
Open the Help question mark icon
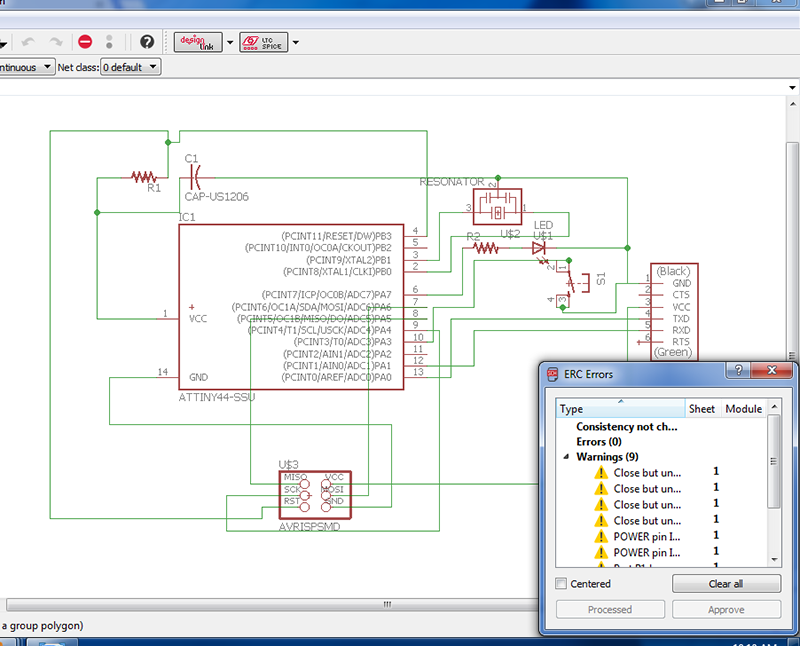(147, 42)
